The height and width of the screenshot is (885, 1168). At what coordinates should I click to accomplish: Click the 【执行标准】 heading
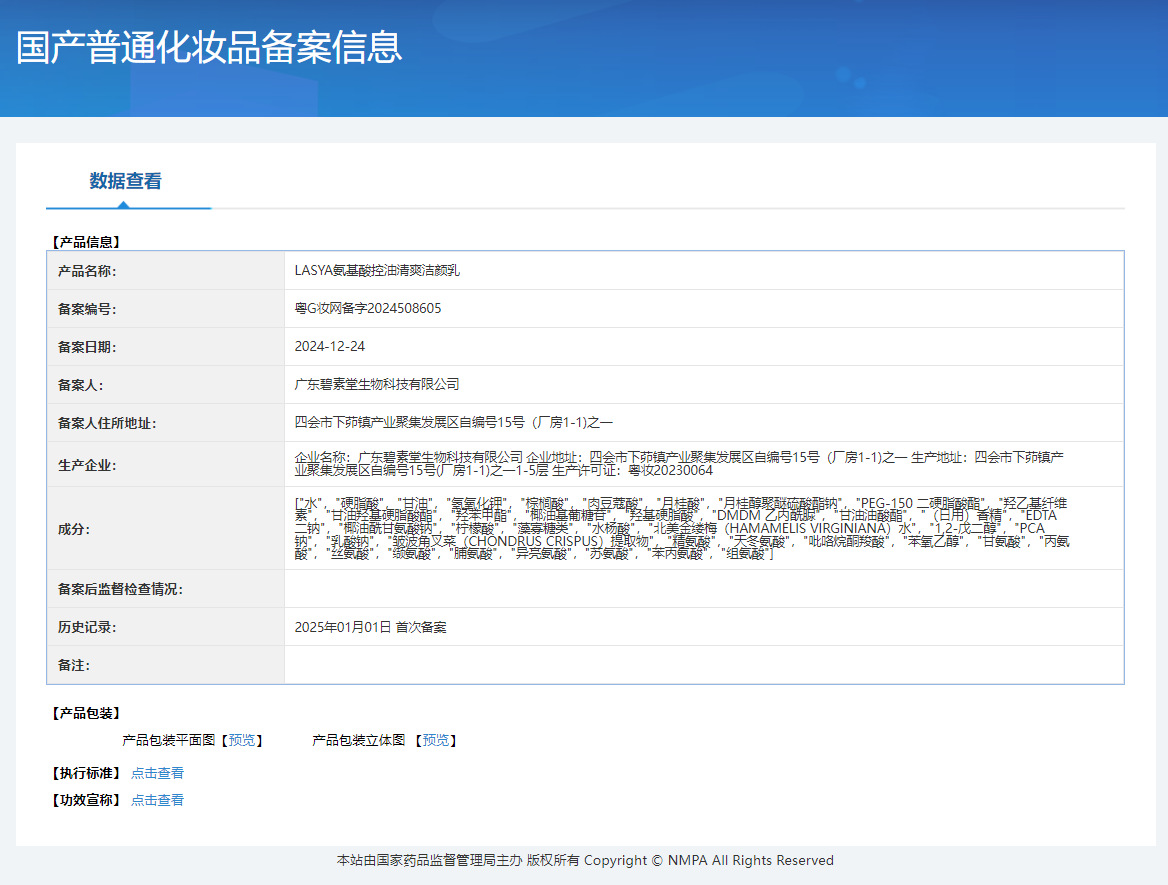click(86, 773)
